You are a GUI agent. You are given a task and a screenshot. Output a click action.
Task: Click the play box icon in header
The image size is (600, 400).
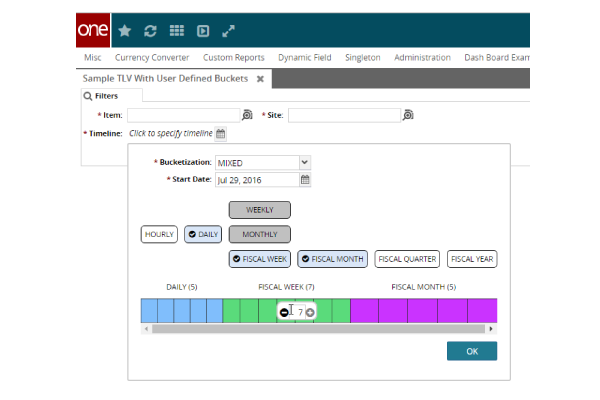tap(202, 31)
